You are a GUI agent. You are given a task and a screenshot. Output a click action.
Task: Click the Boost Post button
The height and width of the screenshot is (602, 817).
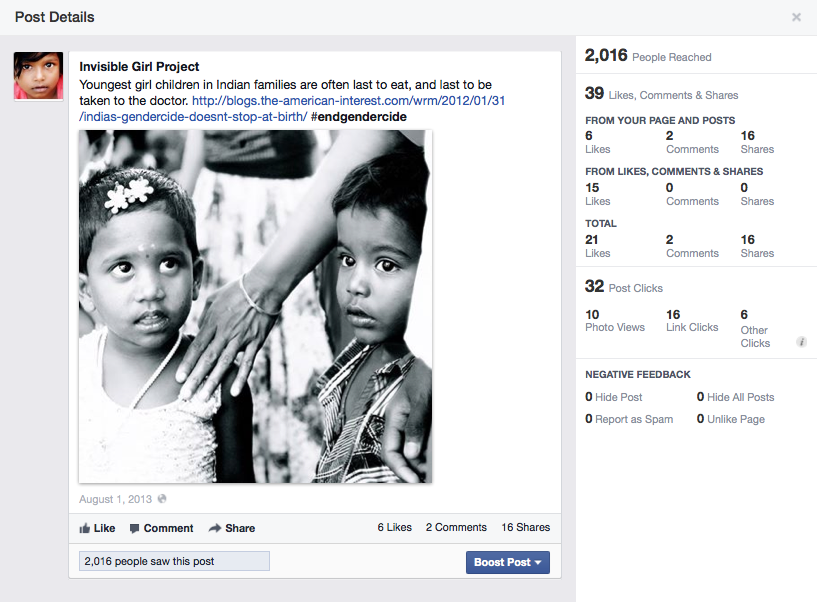tap(507, 562)
